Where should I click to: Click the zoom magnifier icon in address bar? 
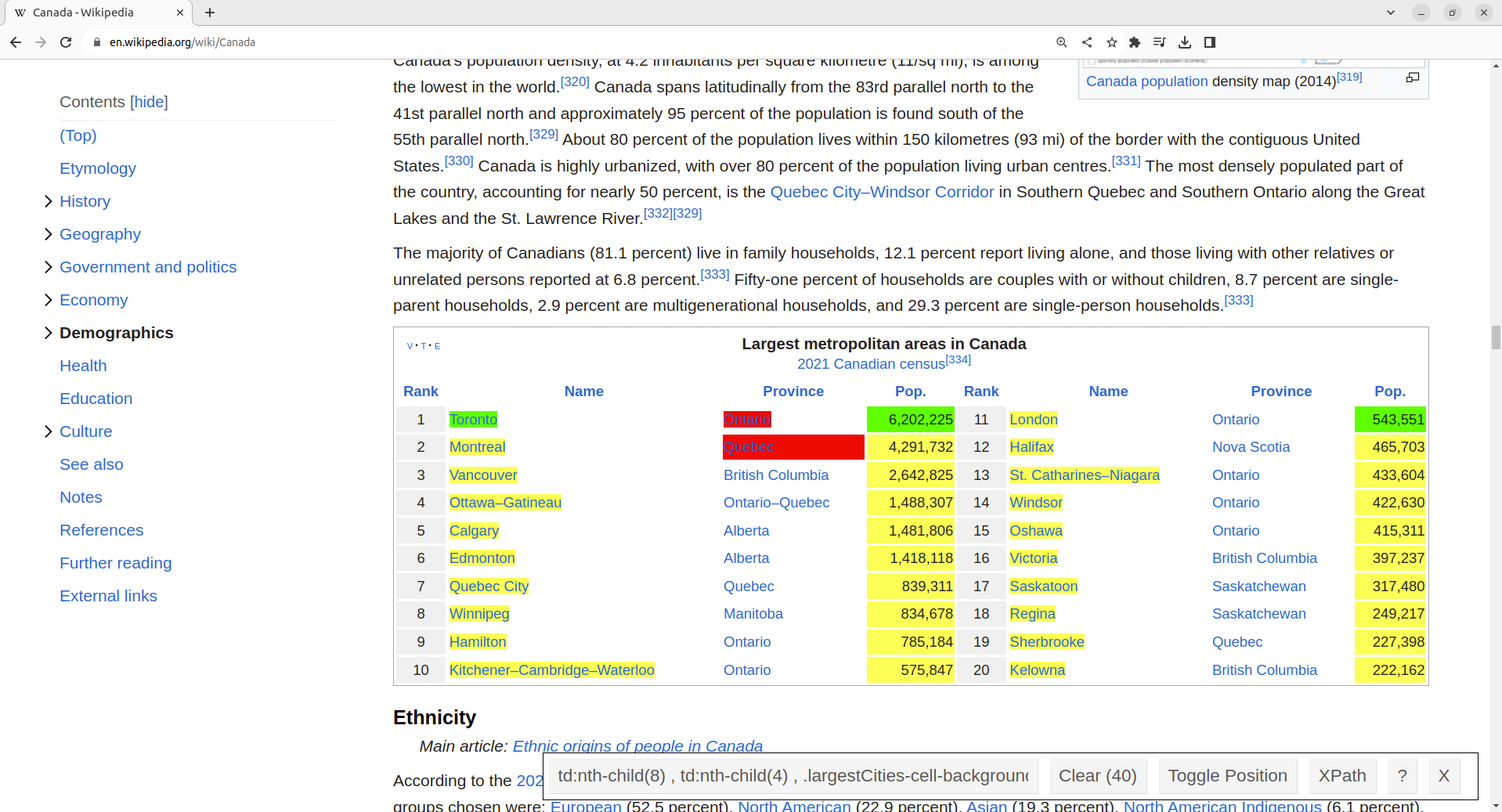pos(1061,42)
